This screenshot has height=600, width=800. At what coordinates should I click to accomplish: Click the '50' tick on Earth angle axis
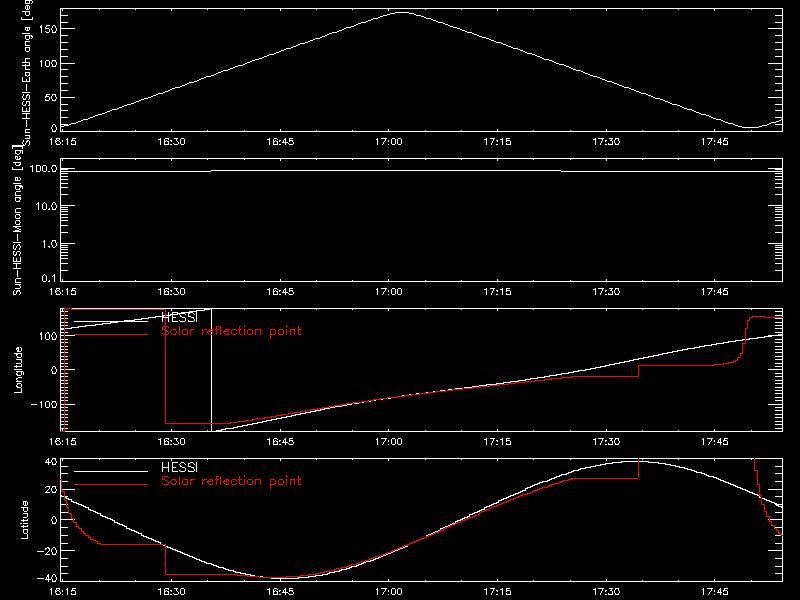tap(51, 97)
